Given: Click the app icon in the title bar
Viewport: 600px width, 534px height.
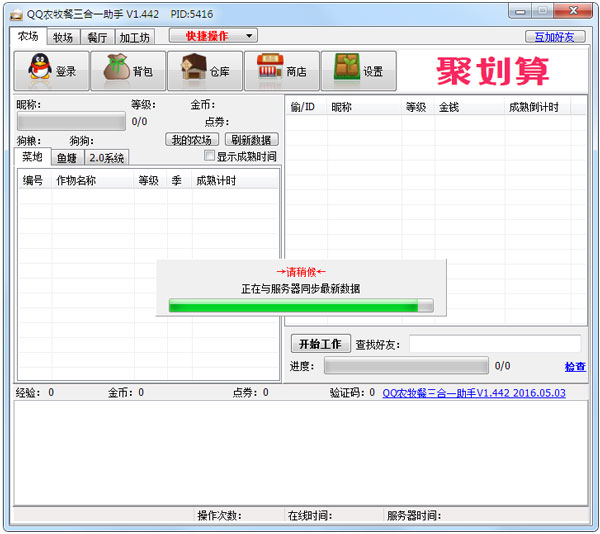Looking at the screenshot, I should (x=16, y=15).
